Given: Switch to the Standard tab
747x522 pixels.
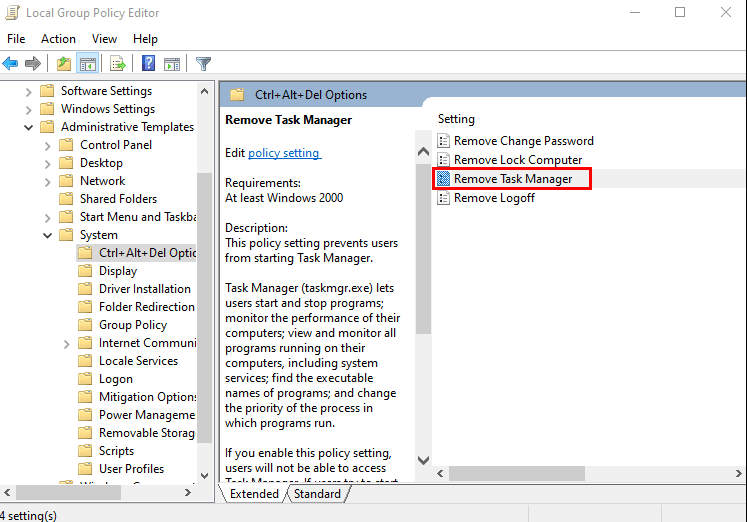Looking at the screenshot, I should (x=317, y=494).
